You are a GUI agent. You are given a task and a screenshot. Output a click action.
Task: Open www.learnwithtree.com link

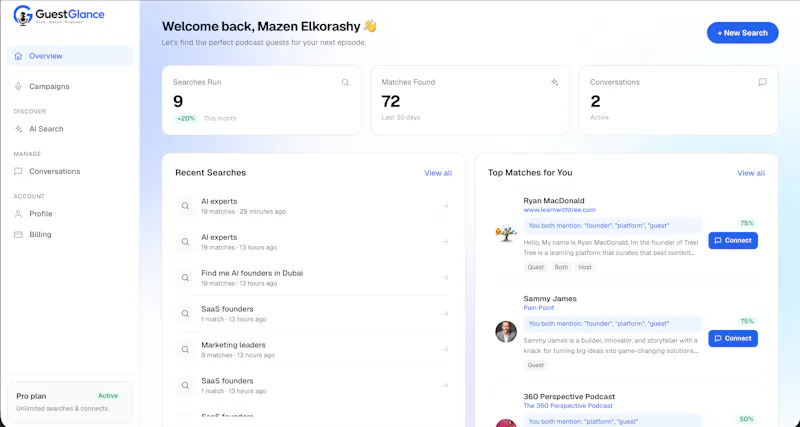559,210
